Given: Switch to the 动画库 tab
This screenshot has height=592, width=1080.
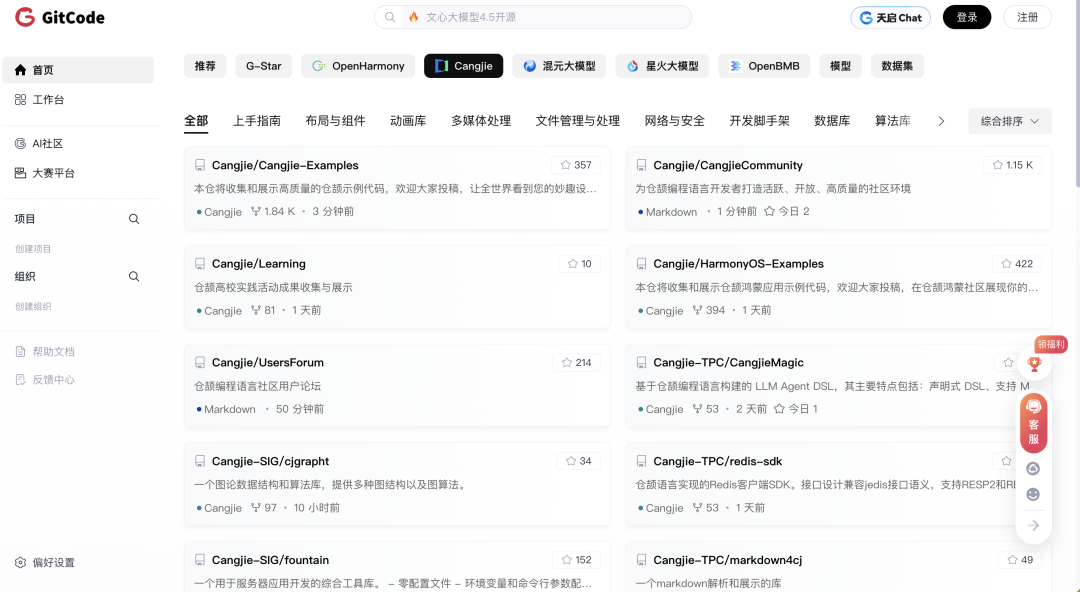Looking at the screenshot, I should coord(408,121).
